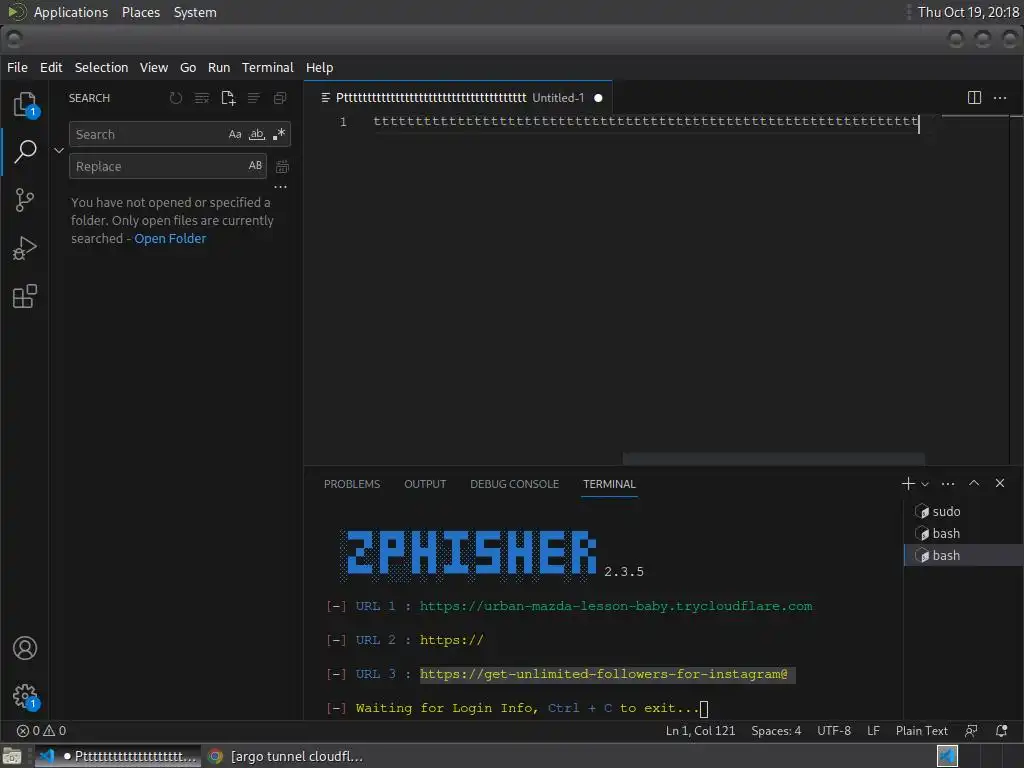The width and height of the screenshot is (1024, 768).
Task: Maximize the terminal panel size
Action: click(x=974, y=483)
